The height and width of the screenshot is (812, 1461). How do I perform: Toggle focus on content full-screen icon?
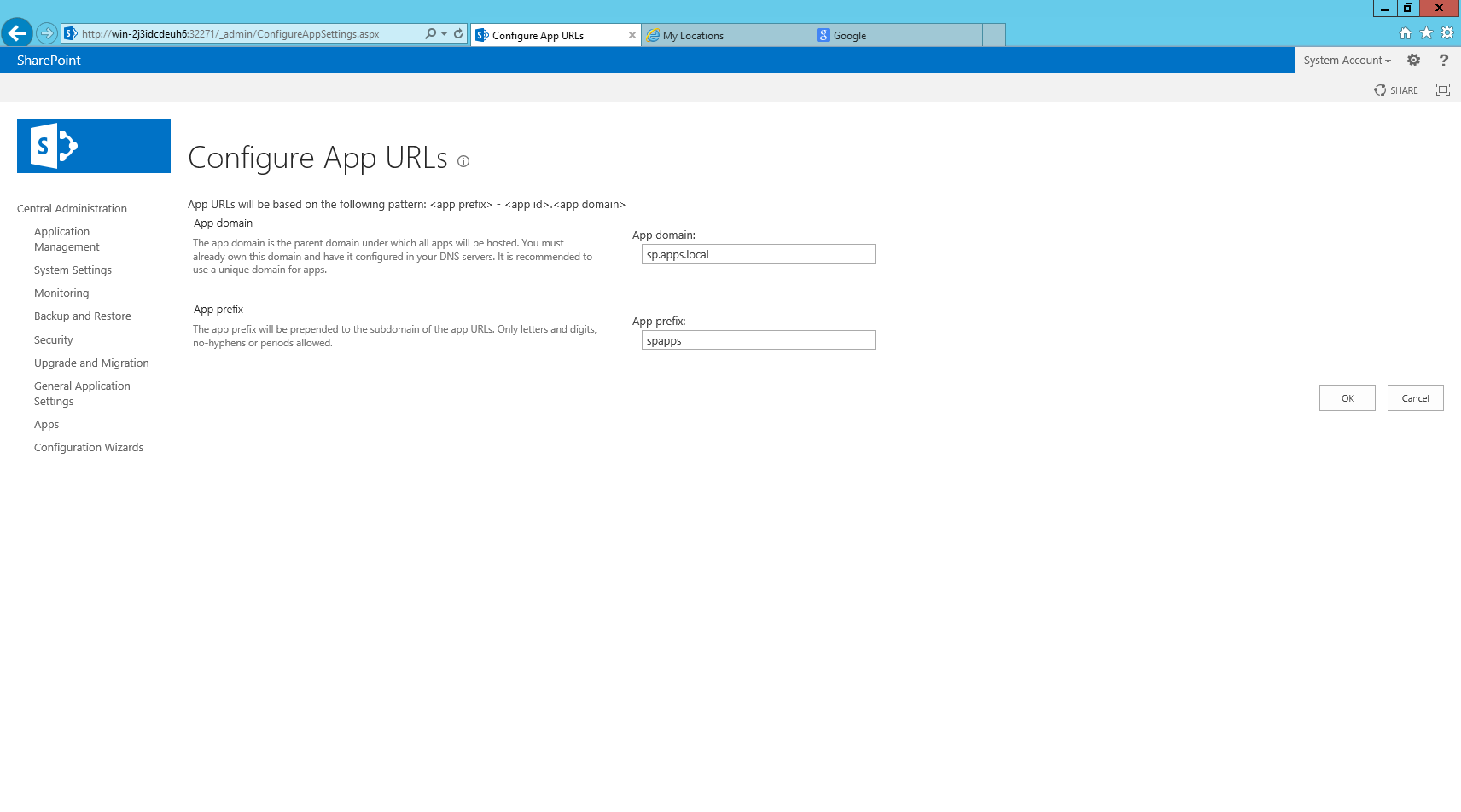1443,90
